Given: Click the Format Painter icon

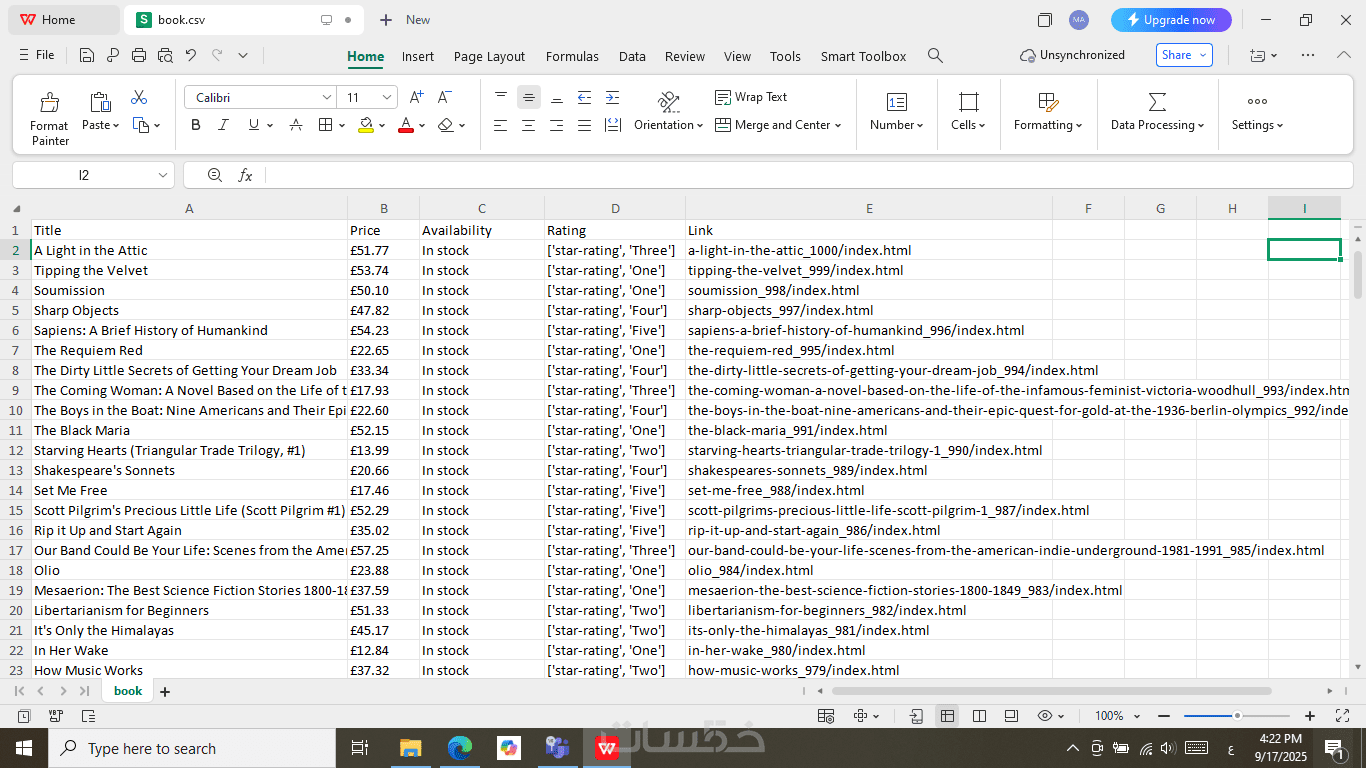Looking at the screenshot, I should (49, 102).
